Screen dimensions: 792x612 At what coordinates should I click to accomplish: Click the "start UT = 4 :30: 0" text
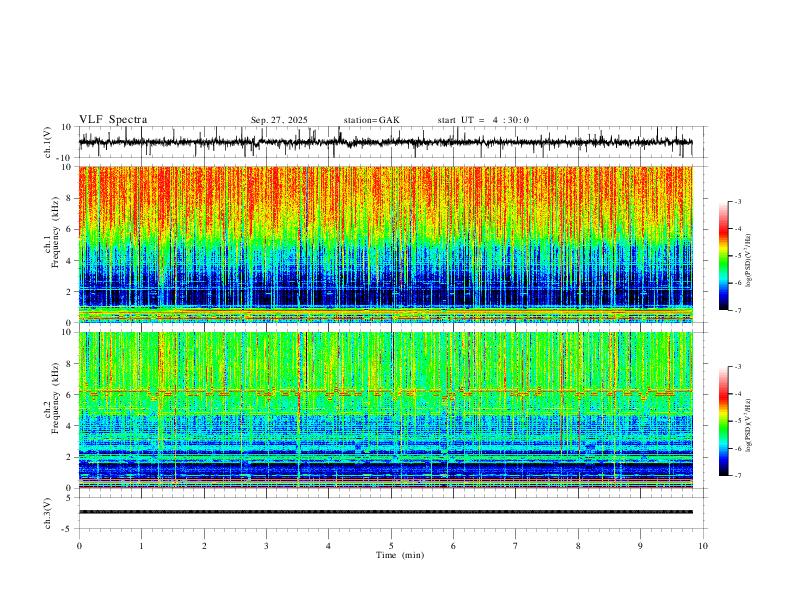tap(483, 120)
